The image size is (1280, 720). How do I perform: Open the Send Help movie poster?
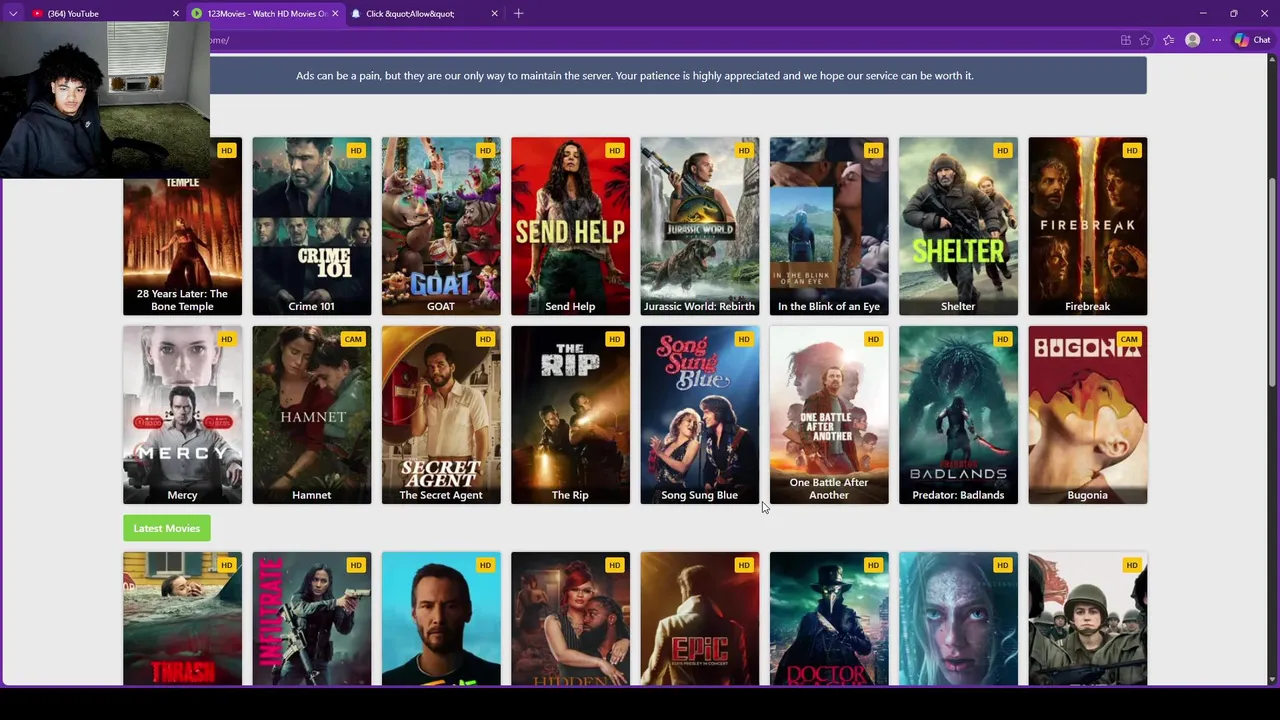[x=570, y=226]
